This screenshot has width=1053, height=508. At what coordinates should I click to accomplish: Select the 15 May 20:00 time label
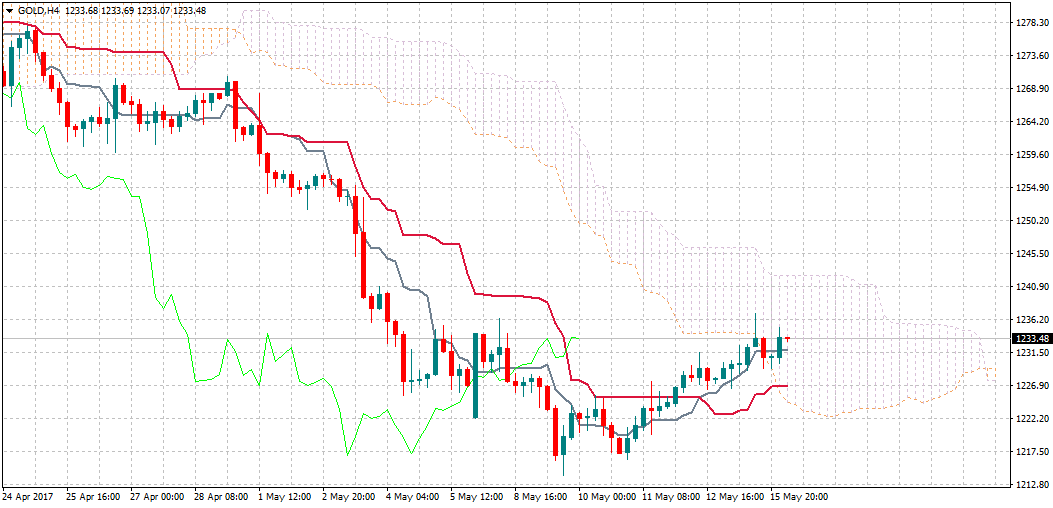point(799,496)
